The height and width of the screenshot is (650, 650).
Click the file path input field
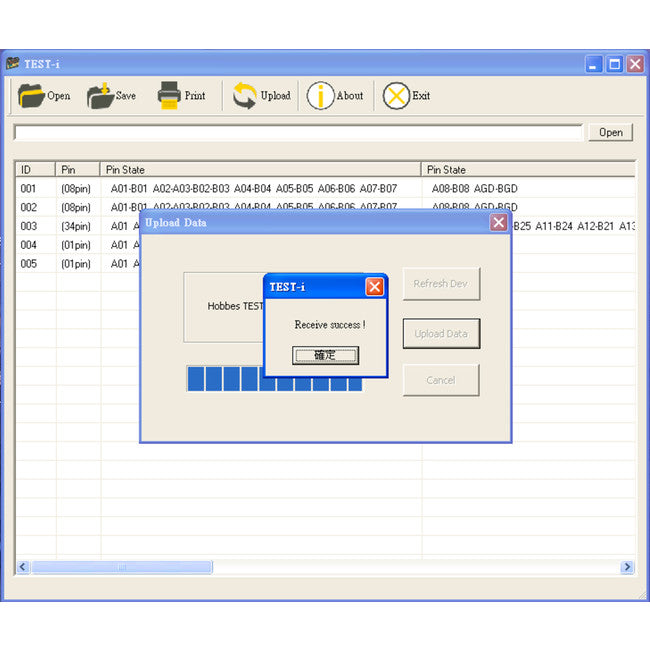click(298, 133)
